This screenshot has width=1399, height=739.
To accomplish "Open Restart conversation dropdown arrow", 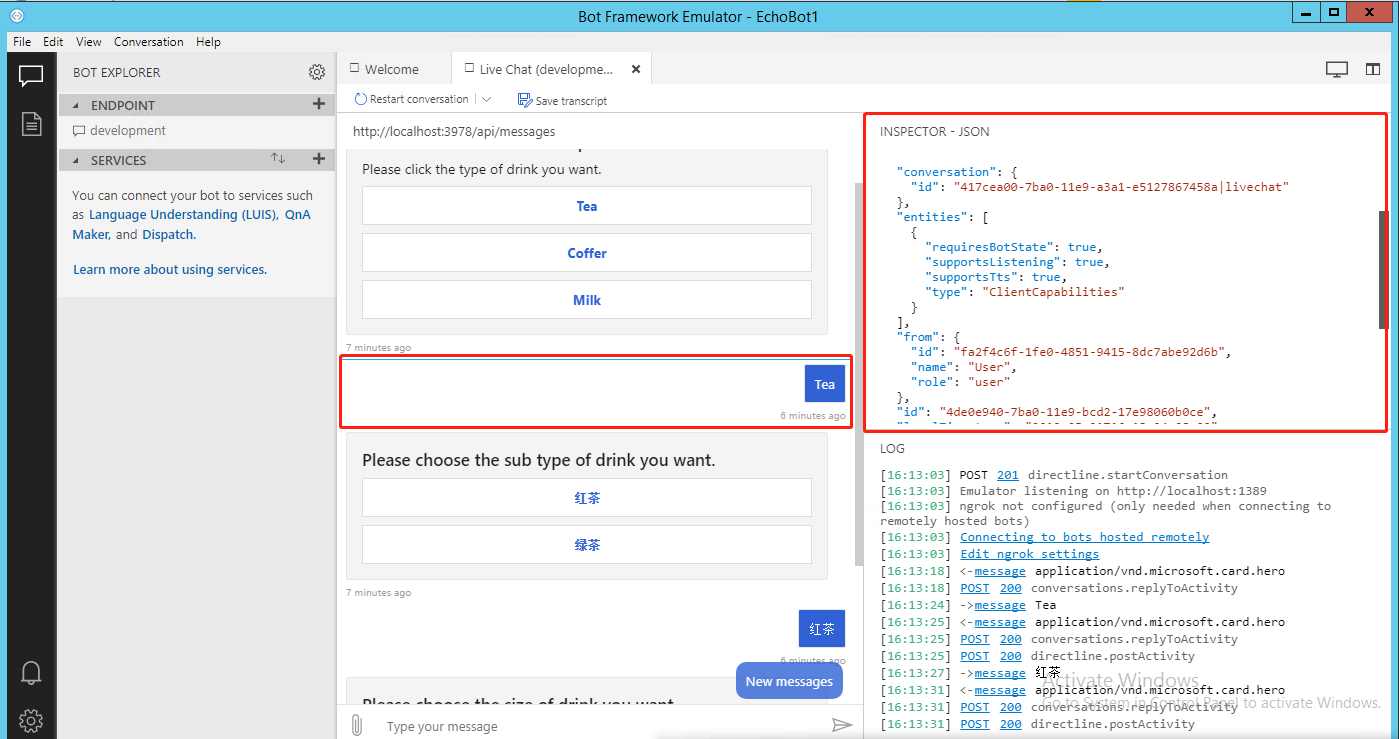I will (x=486, y=99).
